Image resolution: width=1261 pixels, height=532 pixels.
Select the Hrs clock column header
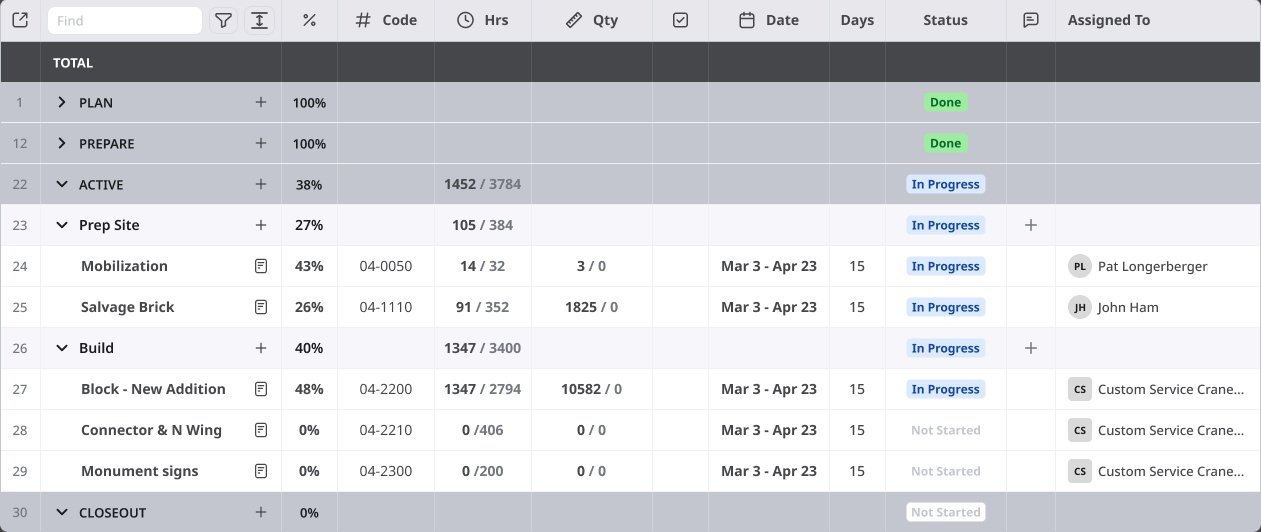pos(482,20)
